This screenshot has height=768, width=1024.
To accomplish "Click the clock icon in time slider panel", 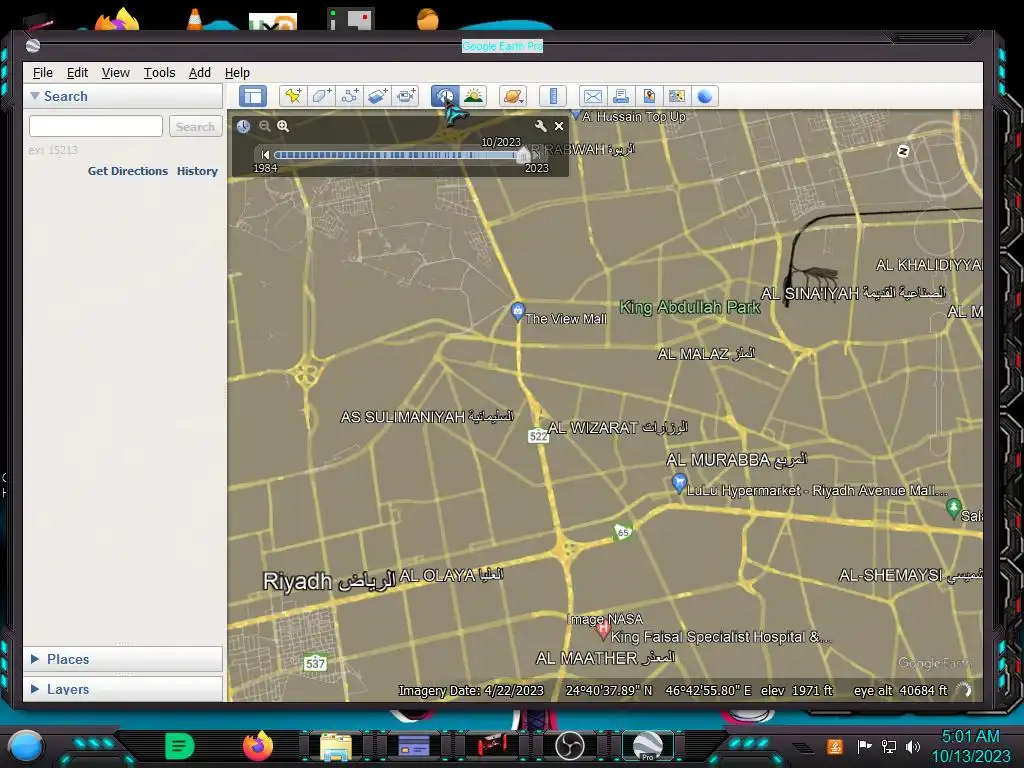I will tap(244, 126).
